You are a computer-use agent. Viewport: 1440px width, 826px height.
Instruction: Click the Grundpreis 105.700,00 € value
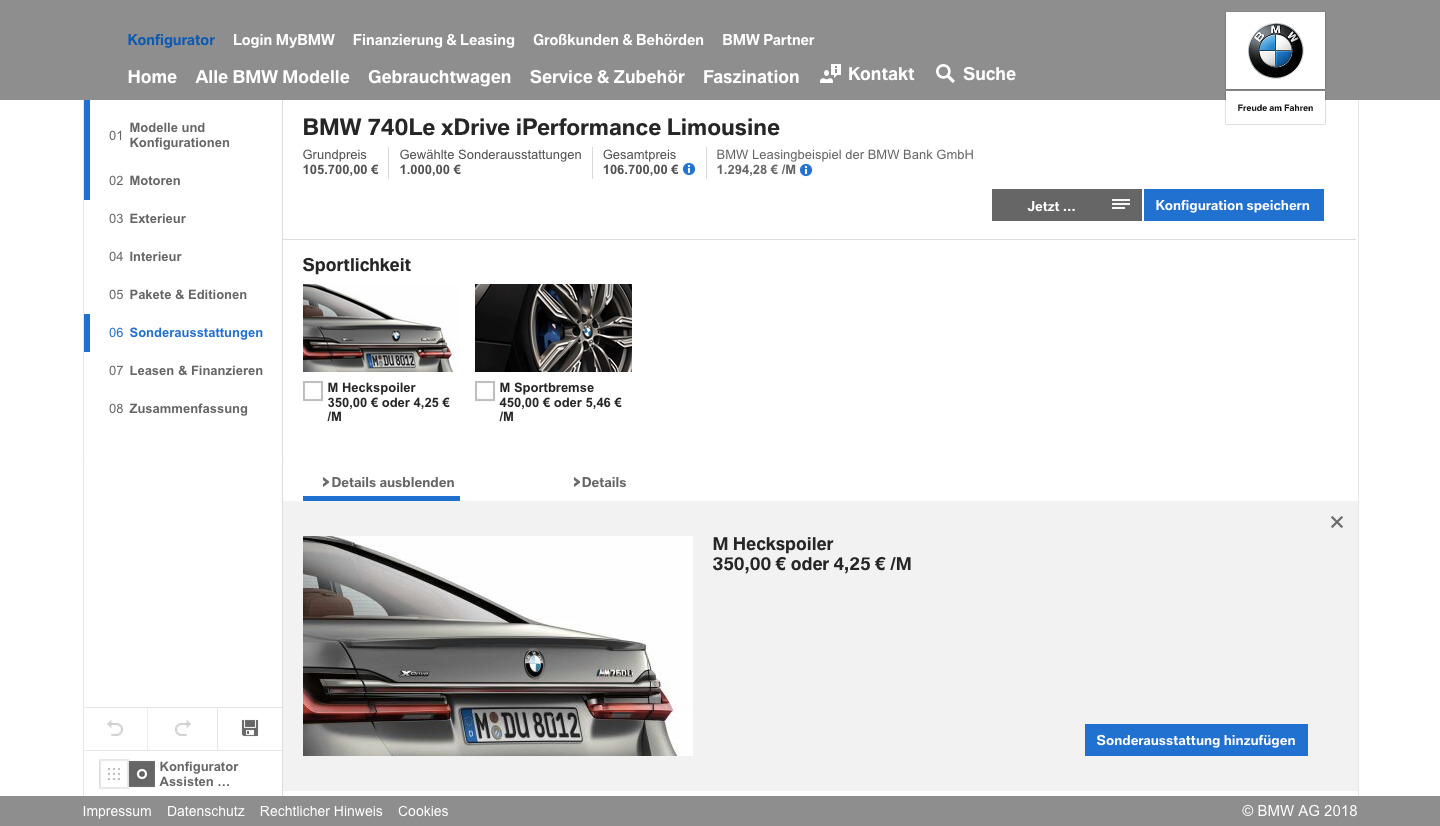(x=341, y=170)
